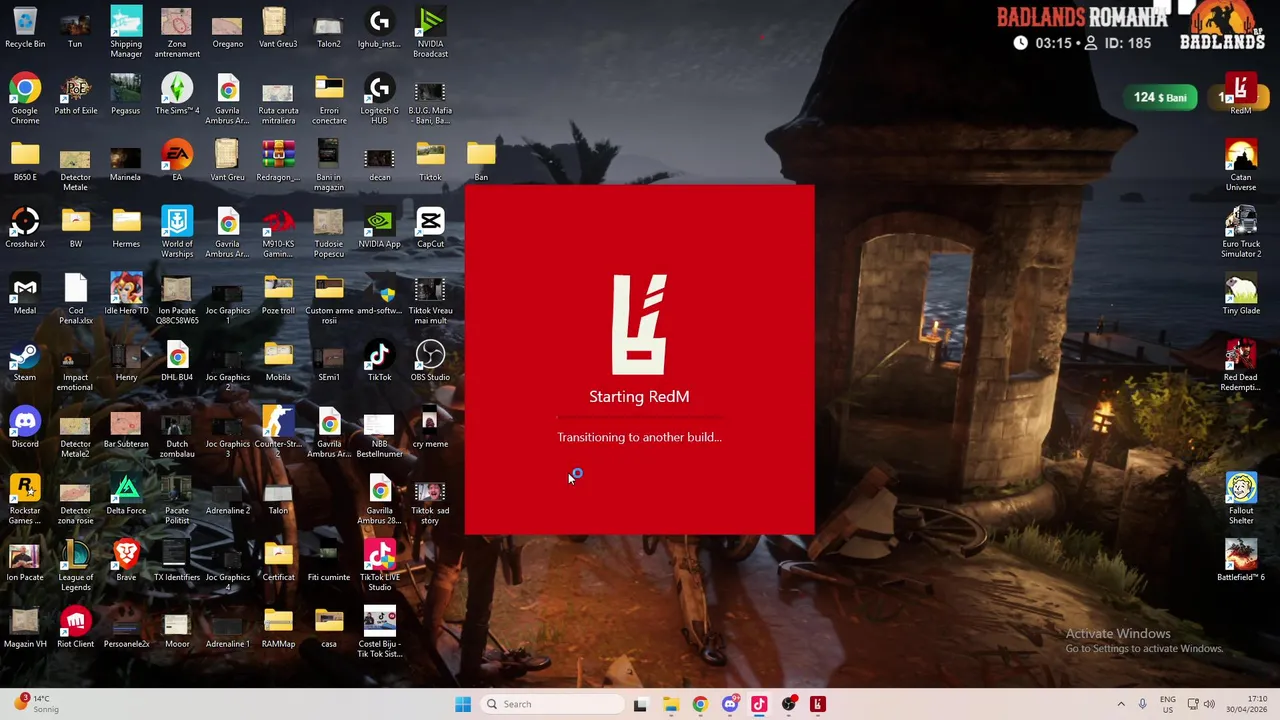
Task: Launch Euro Truck Simulator 2 icon
Action: [1241, 232]
